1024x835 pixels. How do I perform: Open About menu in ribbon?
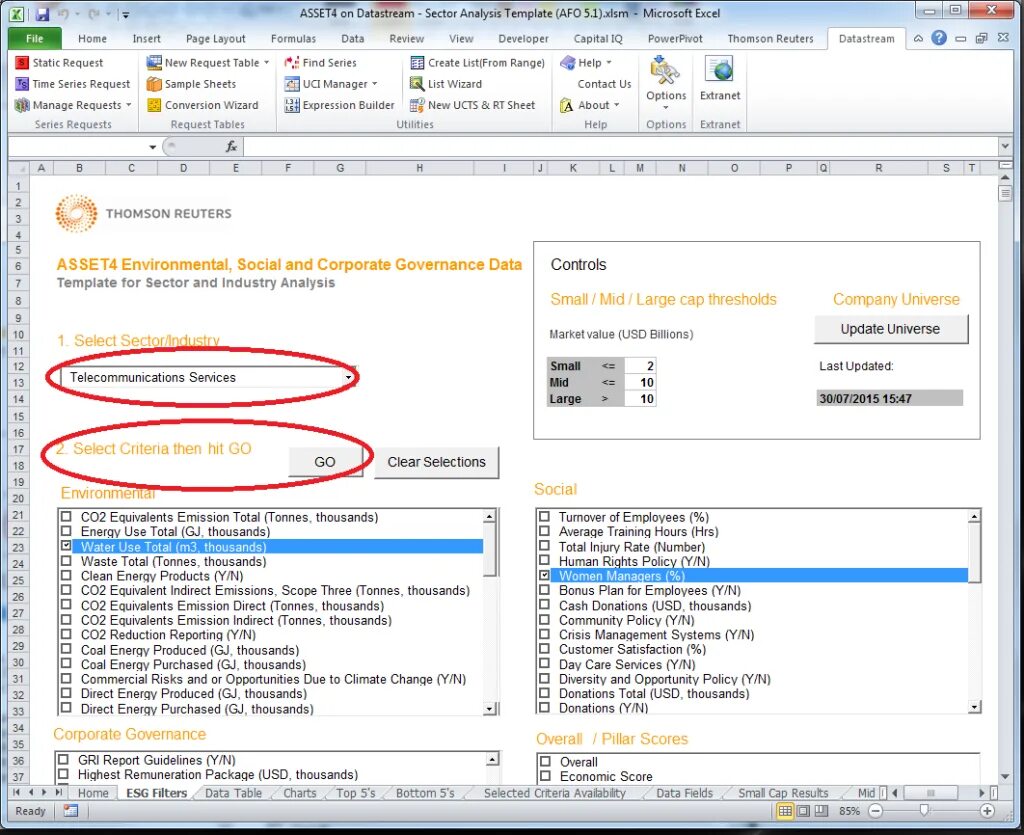pyautogui.click(x=590, y=105)
